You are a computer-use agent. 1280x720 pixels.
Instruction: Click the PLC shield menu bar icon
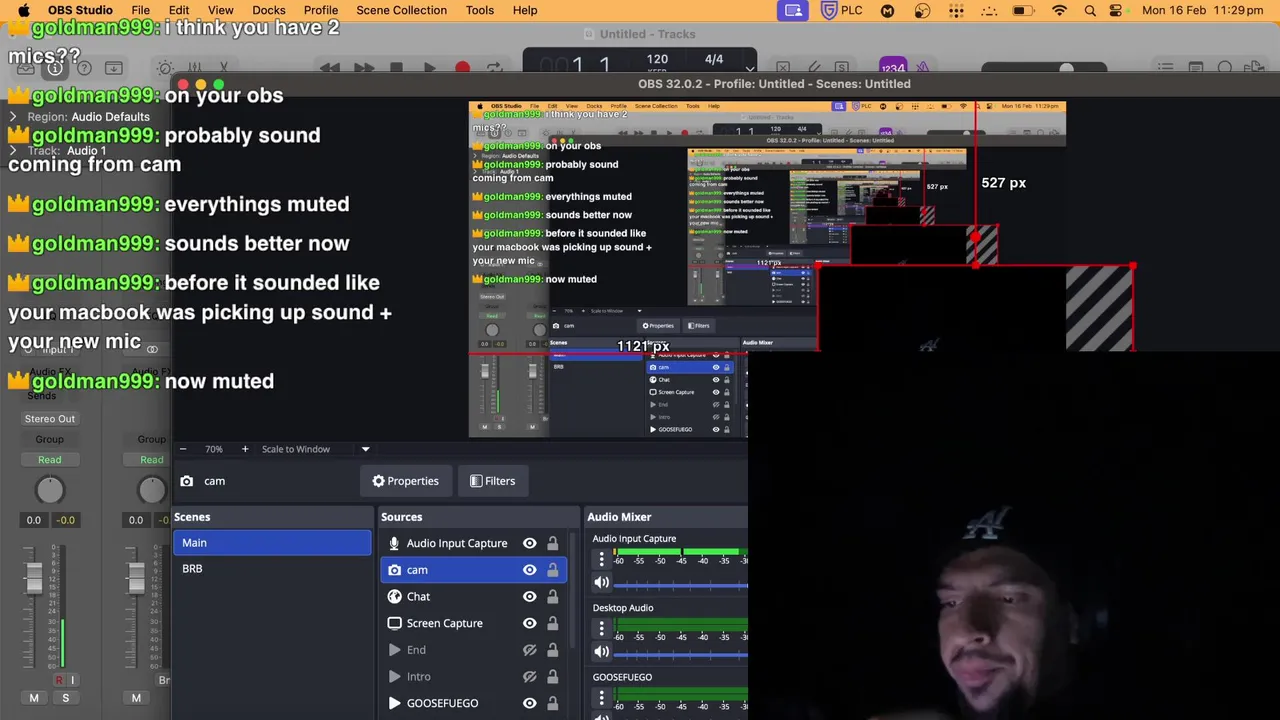[x=829, y=10]
